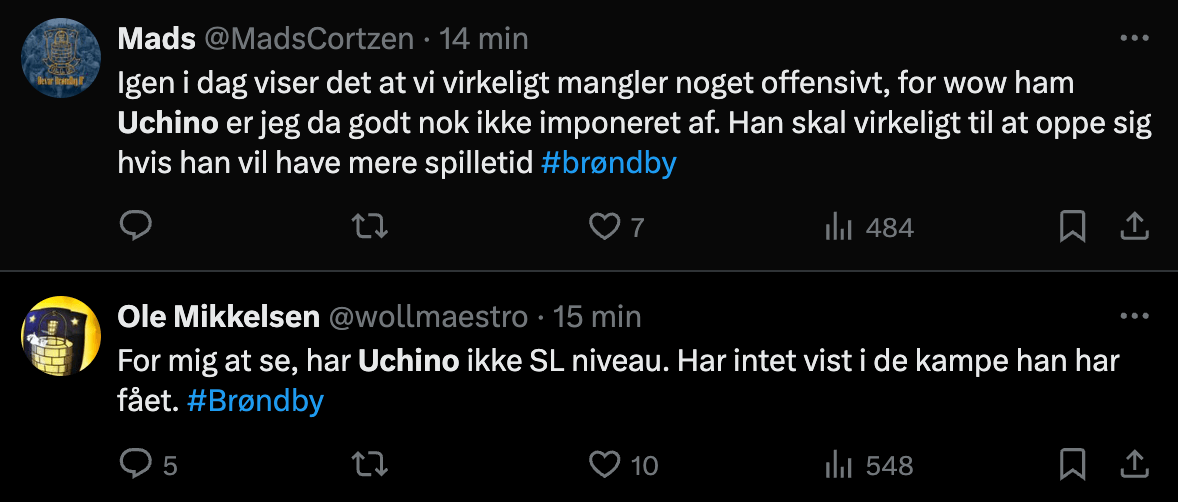This screenshot has width=1178, height=502.
Task: Share Mads's tweet via share icon
Action: 1134,226
